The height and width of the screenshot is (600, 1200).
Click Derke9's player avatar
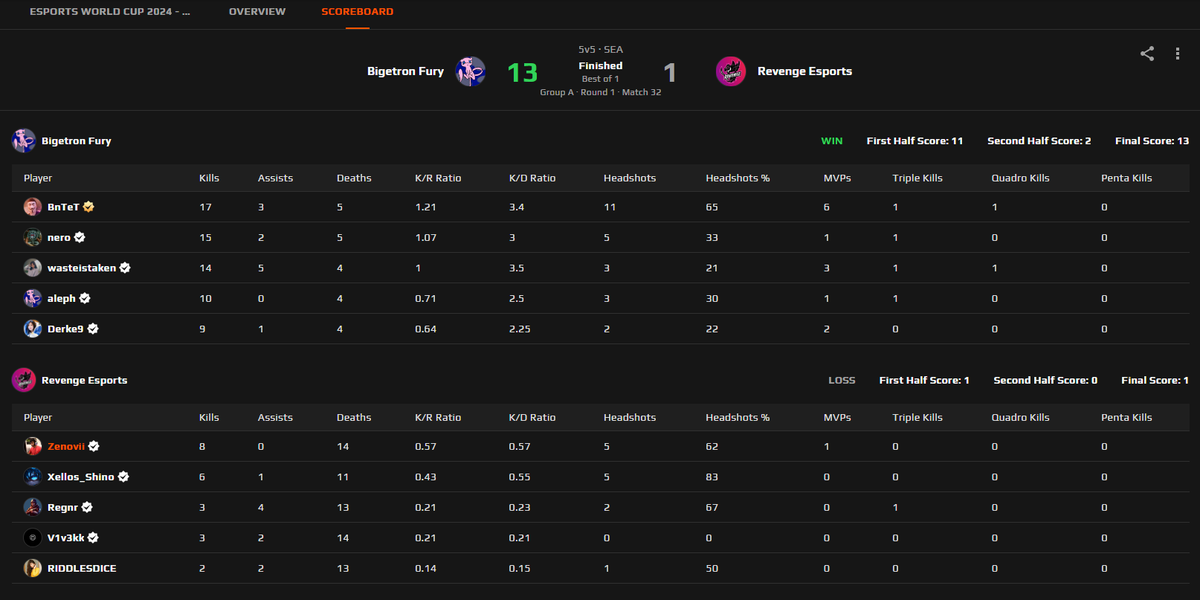pos(30,328)
